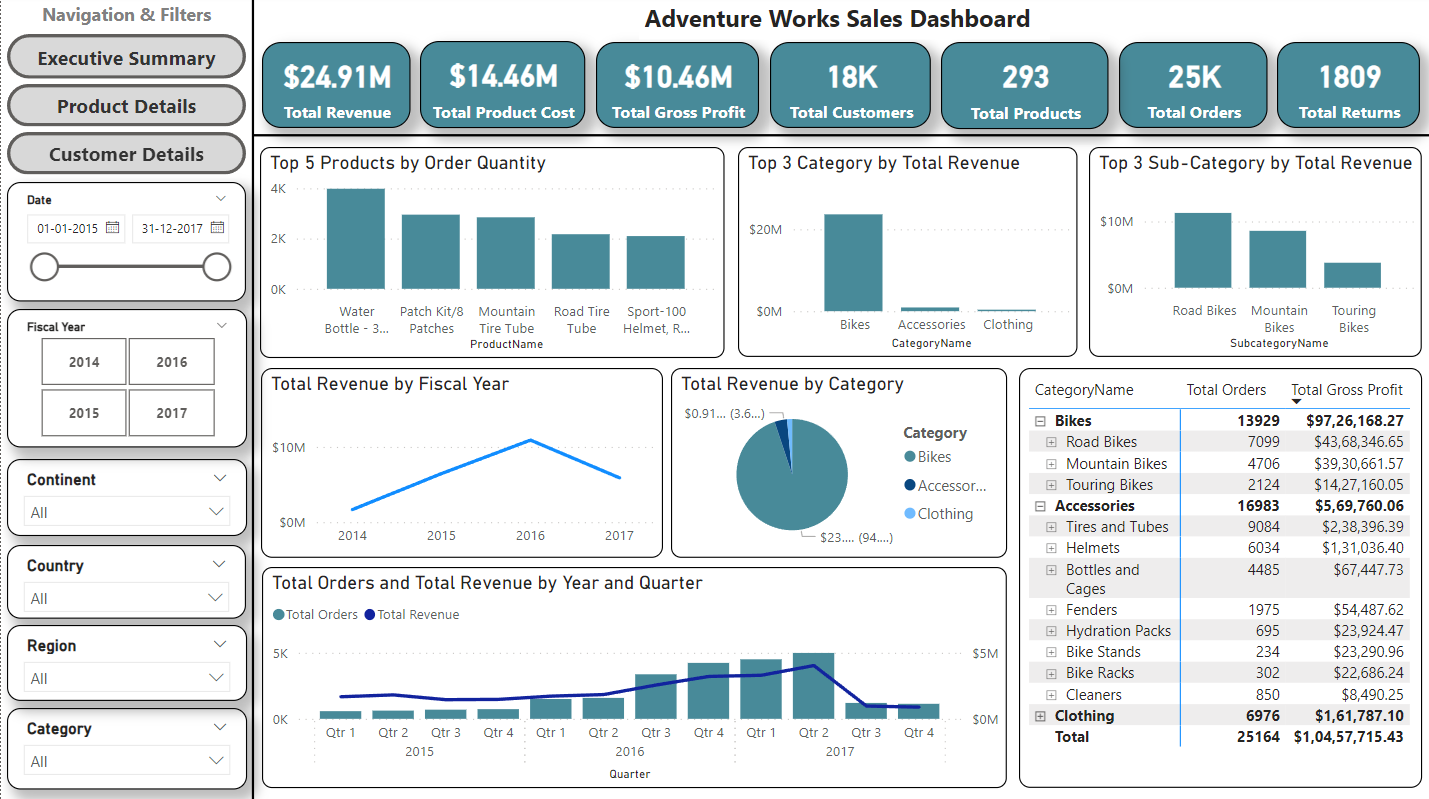Click the left handle of date slider
The image size is (1429, 799).
tap(45, 267)
